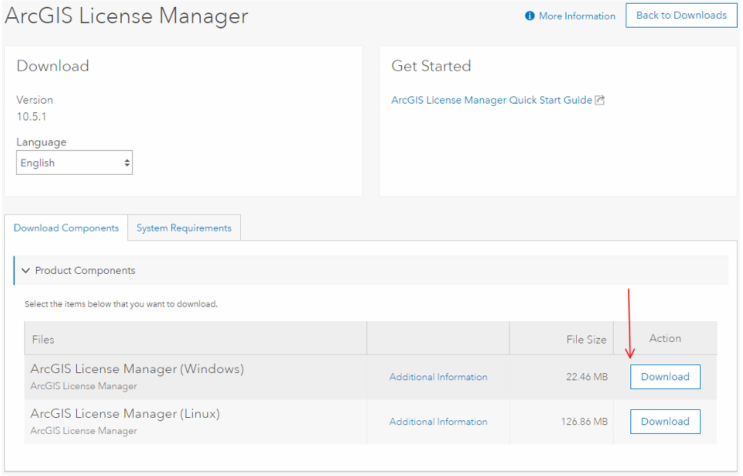Download ArcGIS License Manager for Linux

coord(665,422)
